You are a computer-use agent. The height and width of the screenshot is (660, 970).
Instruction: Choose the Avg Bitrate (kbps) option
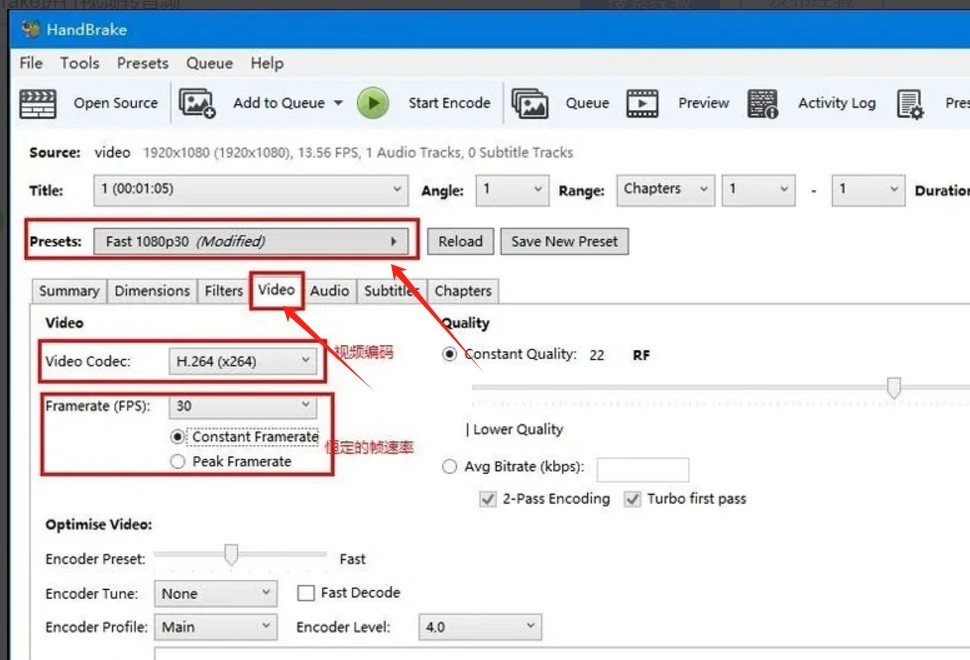point(450,467)
